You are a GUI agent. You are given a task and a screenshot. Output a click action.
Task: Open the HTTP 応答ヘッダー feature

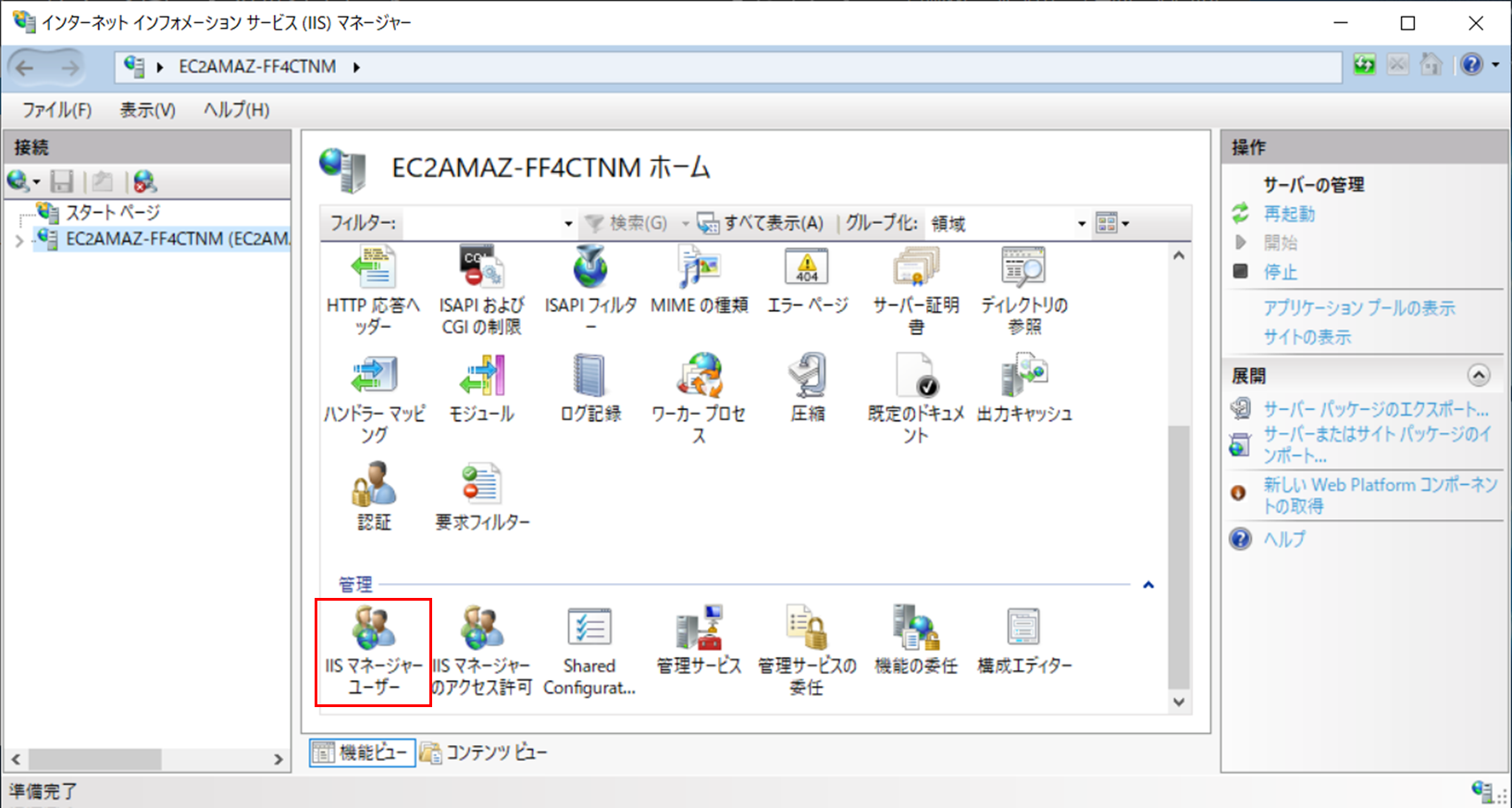pyautogui.click(x=374, y=290)
